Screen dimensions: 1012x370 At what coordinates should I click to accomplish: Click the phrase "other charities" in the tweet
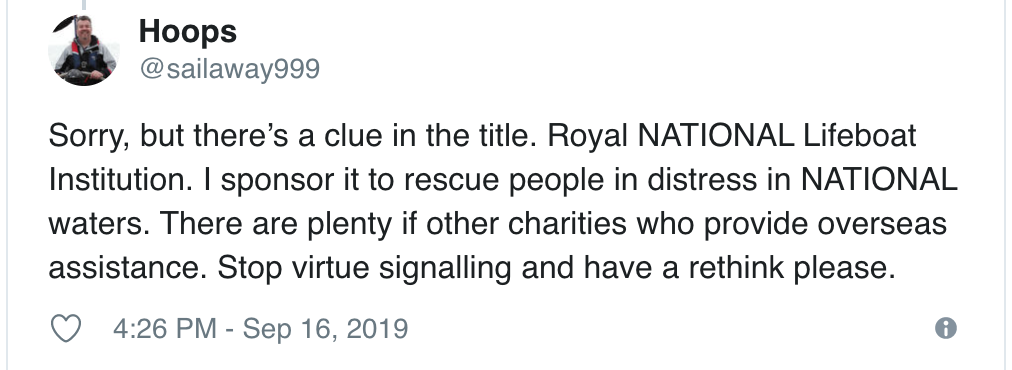click(x=526, y=224)
